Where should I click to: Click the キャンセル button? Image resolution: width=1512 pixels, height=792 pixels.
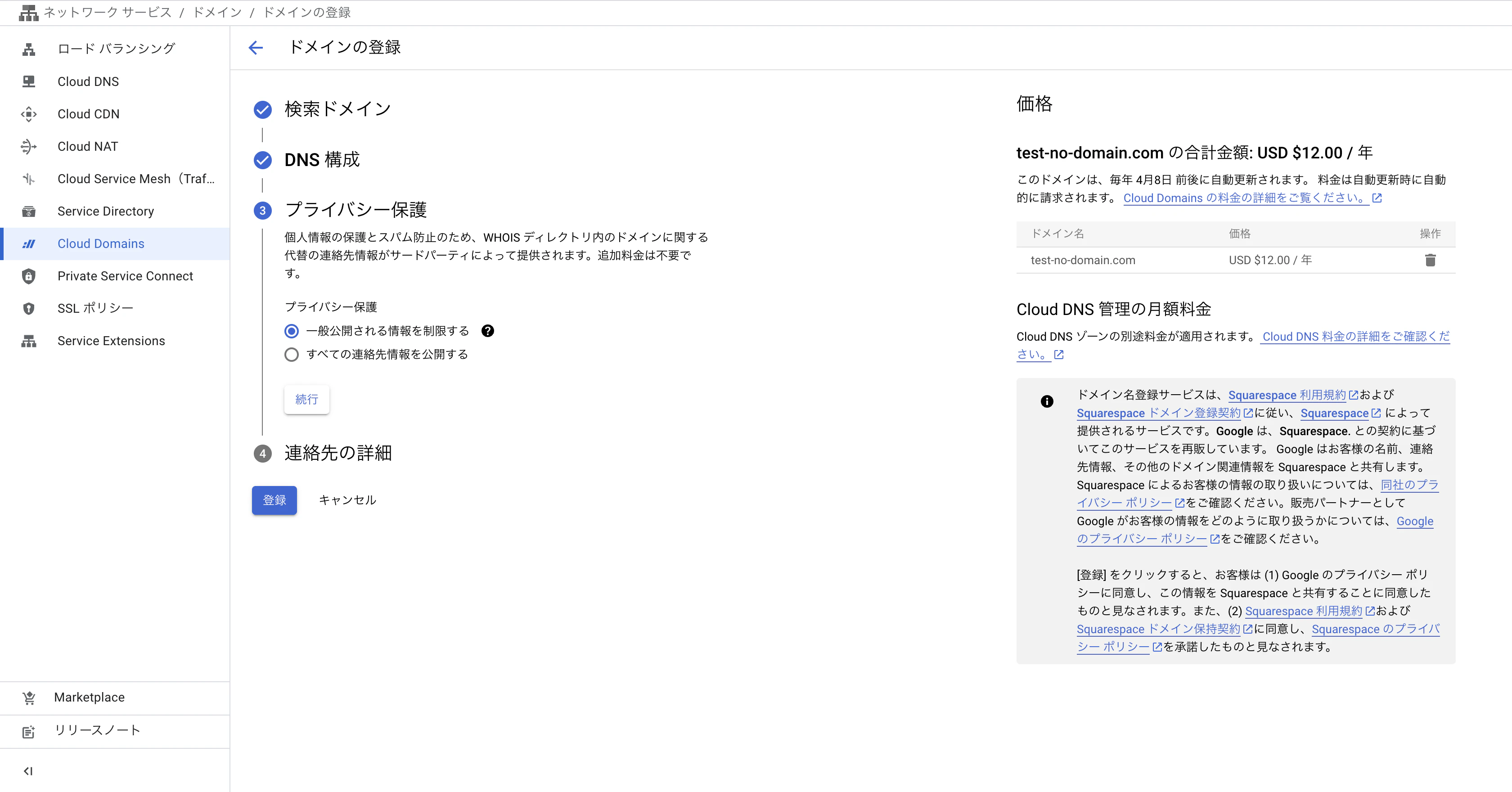[347, 500]
